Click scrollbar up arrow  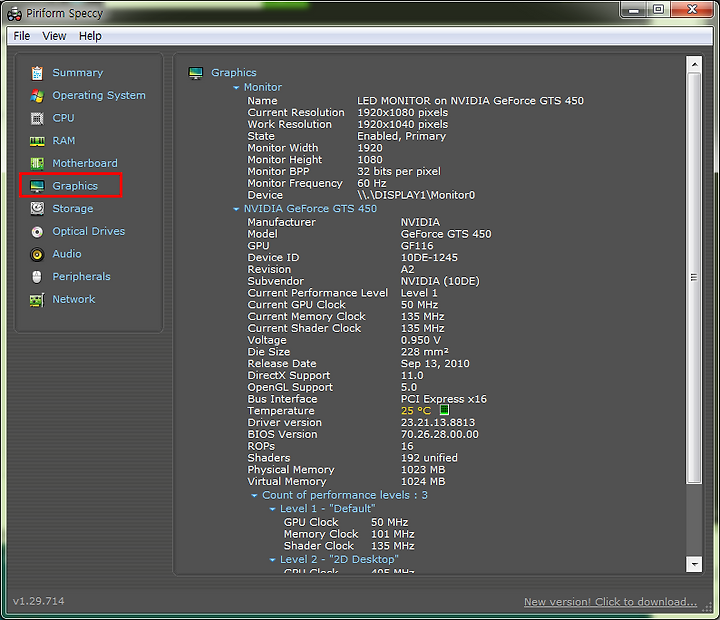click(694, 64)
